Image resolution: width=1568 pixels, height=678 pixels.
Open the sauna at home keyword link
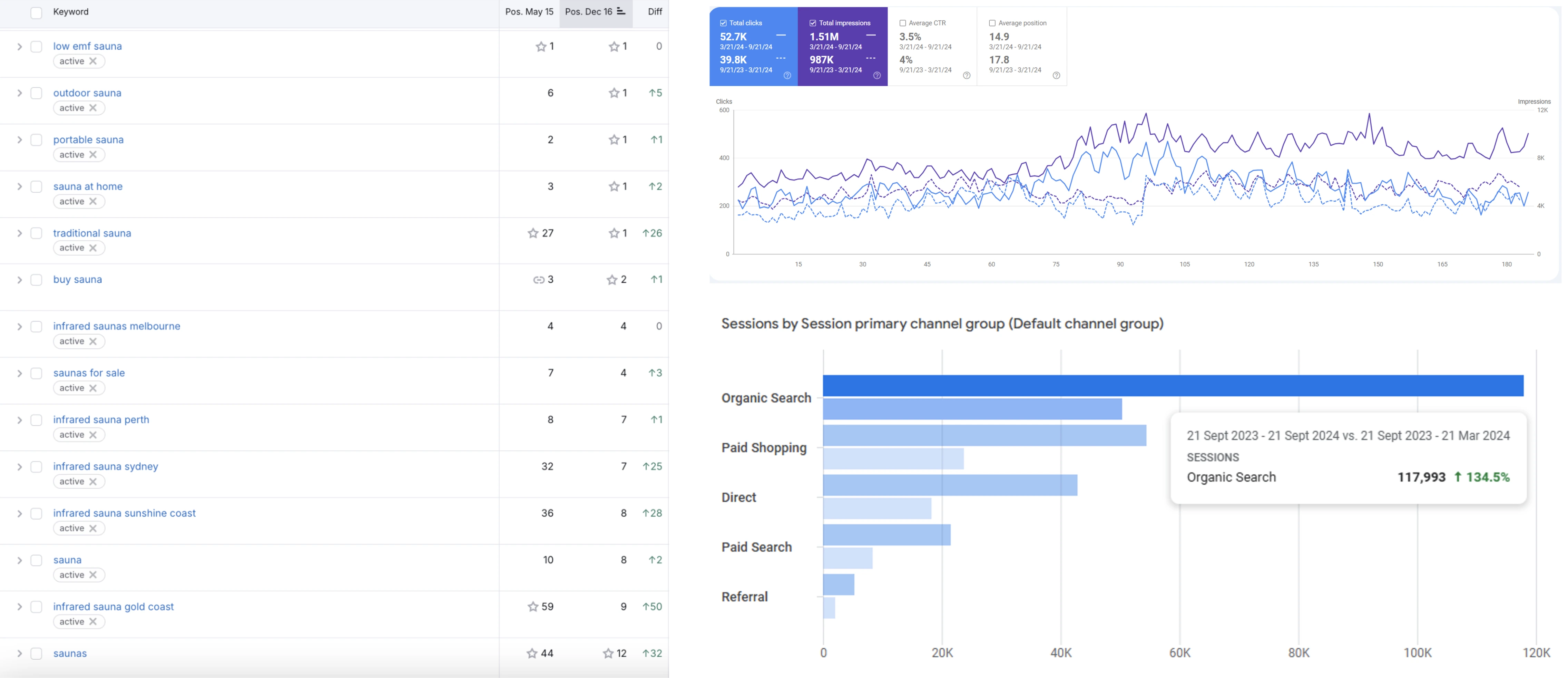pyautogui.click(x=88, y=186)
